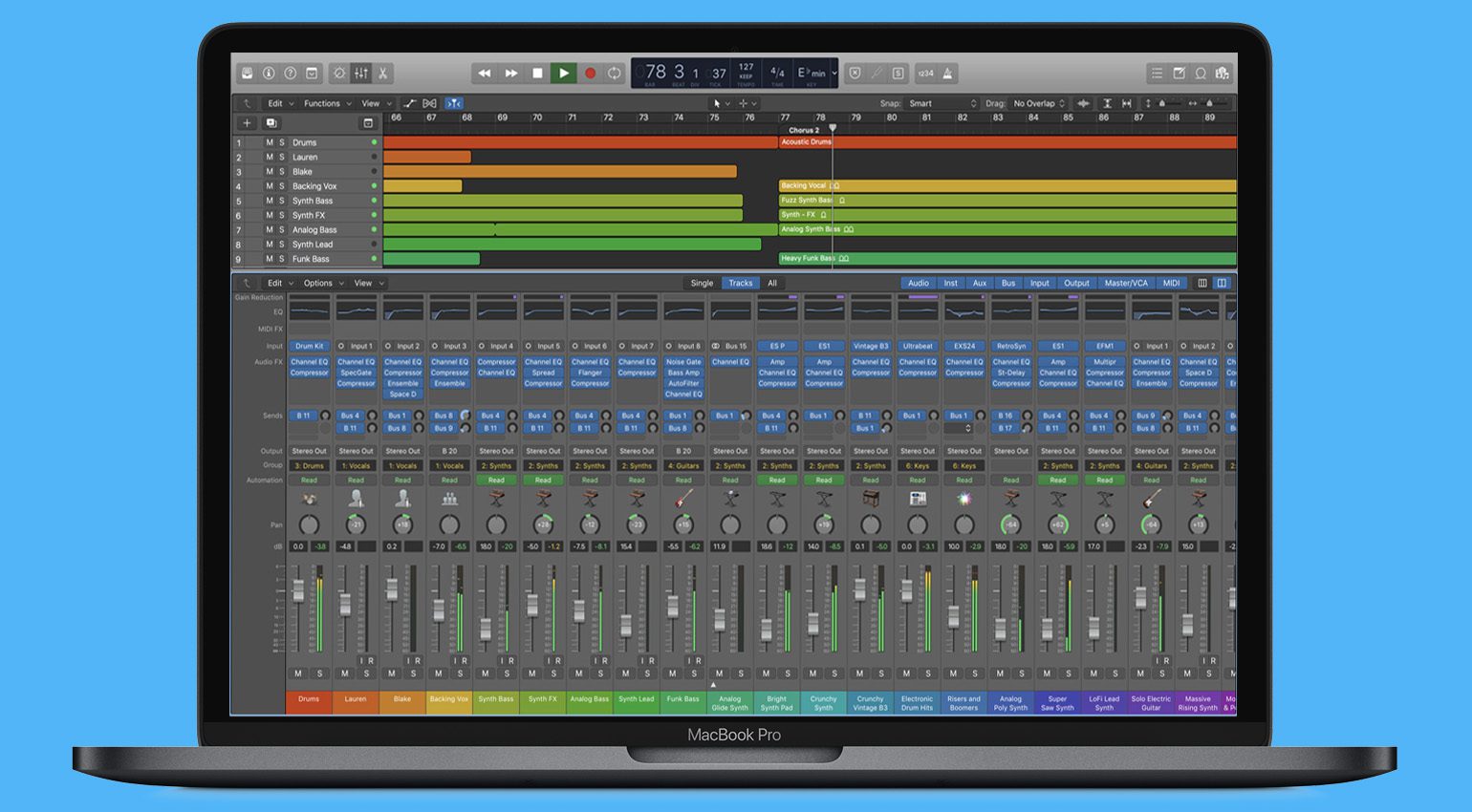This screenshot has width=1472, height=812.
Task: Toggle the Cycle mode button
Action: coord(614,74)
